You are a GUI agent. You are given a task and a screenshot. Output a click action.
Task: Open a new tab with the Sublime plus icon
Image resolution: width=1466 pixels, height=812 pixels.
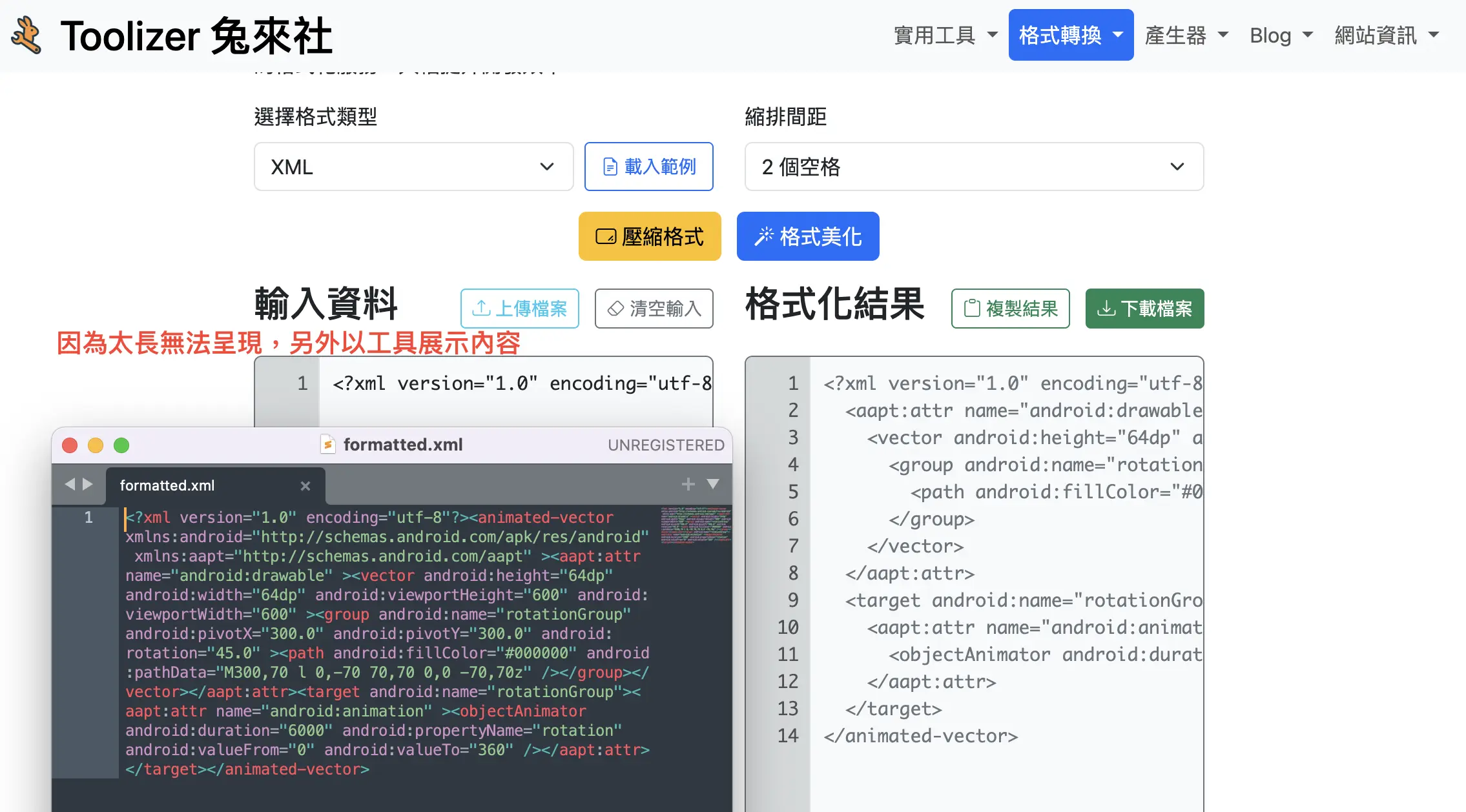688,484
